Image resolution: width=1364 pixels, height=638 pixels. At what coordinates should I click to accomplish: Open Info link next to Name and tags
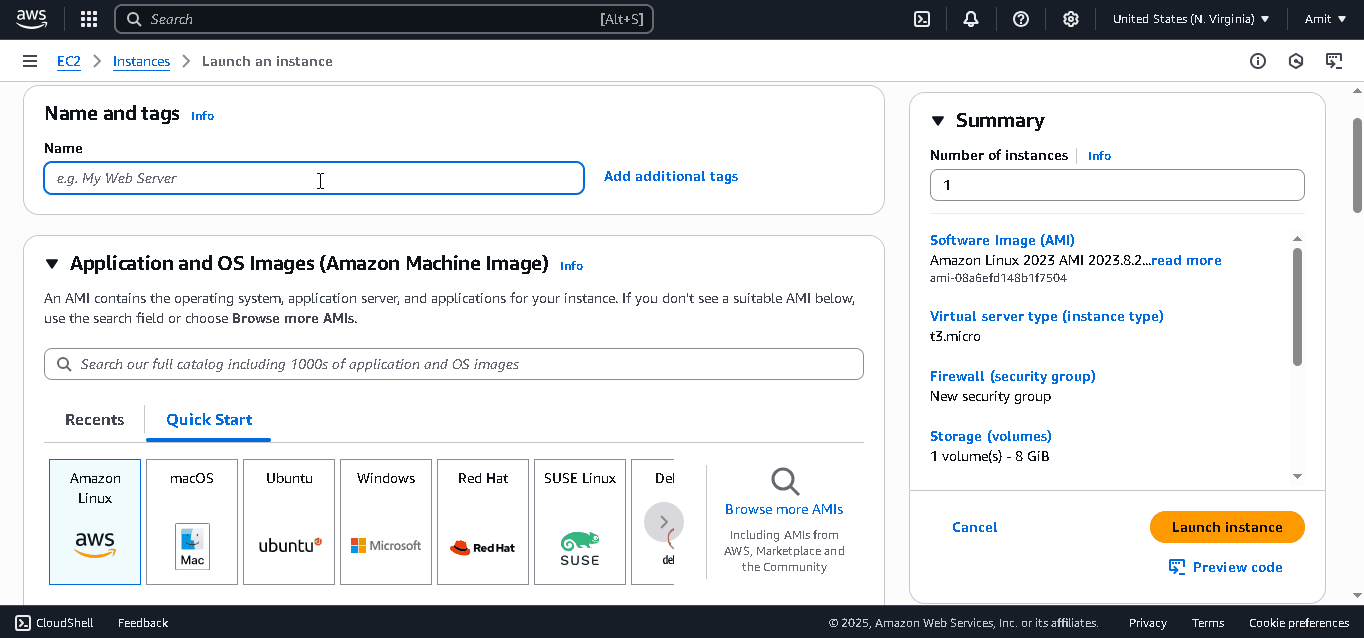(x=203, y=116)
